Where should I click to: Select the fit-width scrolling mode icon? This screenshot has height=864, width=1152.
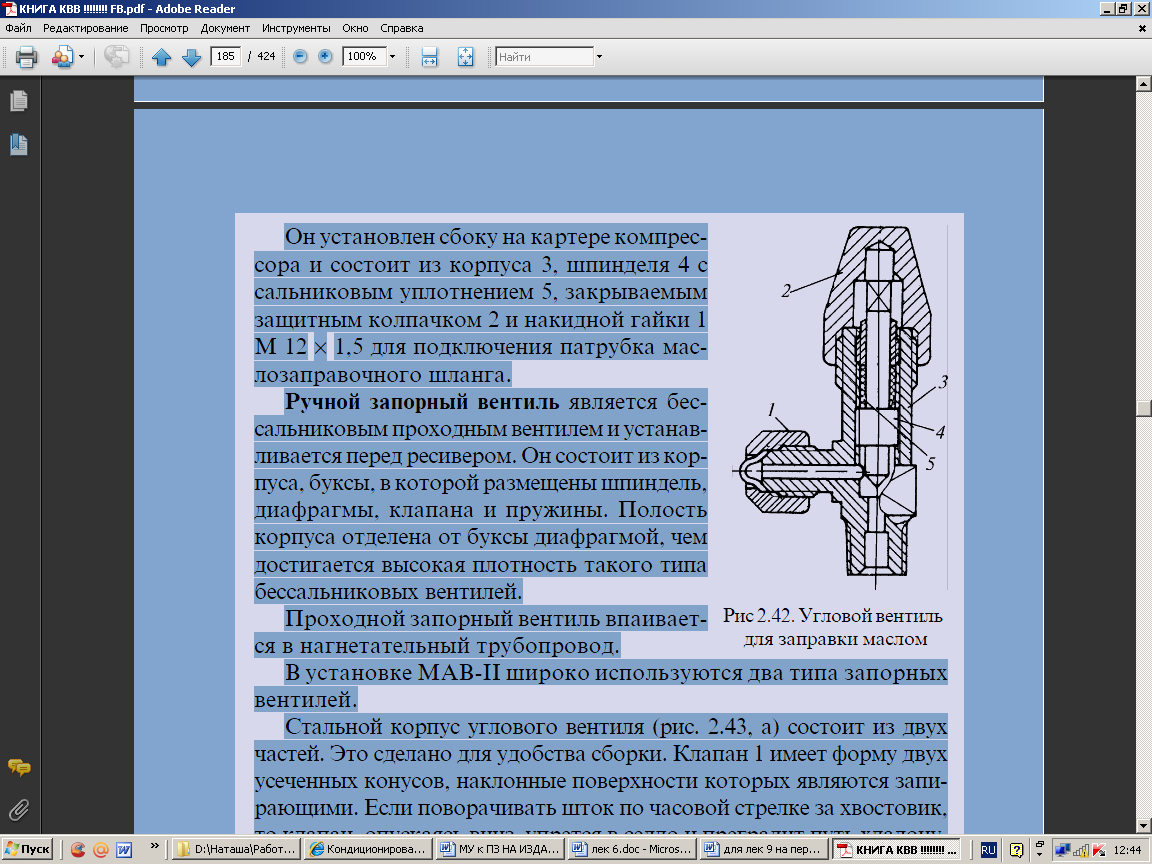click(429, 57)
